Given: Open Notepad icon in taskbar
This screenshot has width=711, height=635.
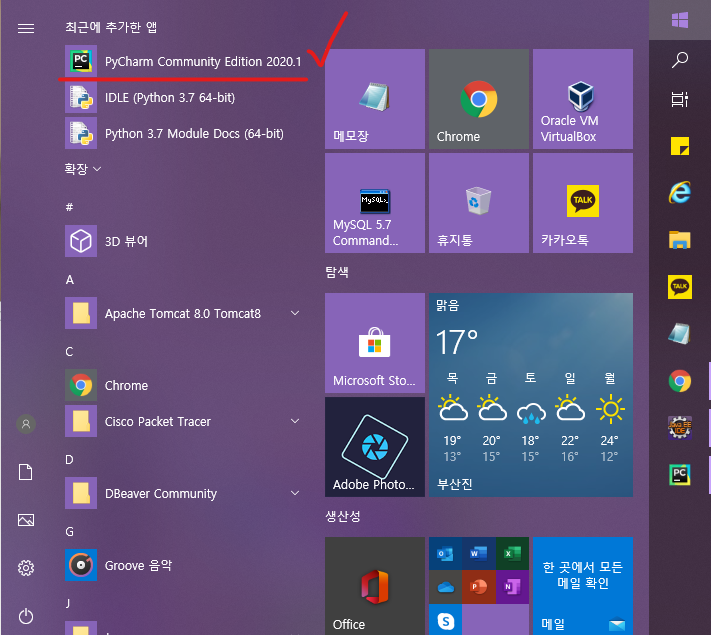Looking at the screenshot, I should click(x=680, y=334).
